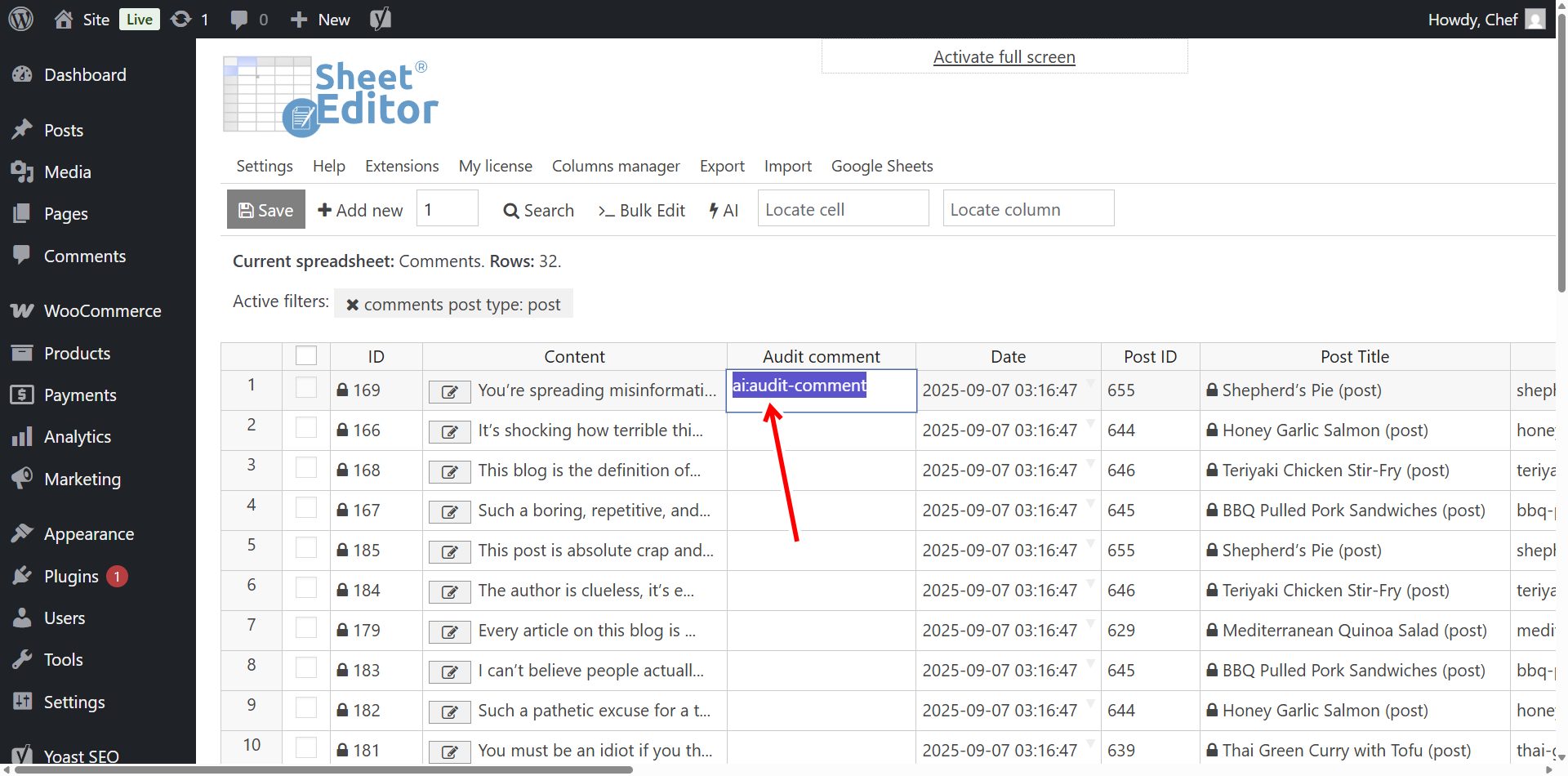
Task: Click the user avatar next to Howdy, Chef
Action: 1535,19
